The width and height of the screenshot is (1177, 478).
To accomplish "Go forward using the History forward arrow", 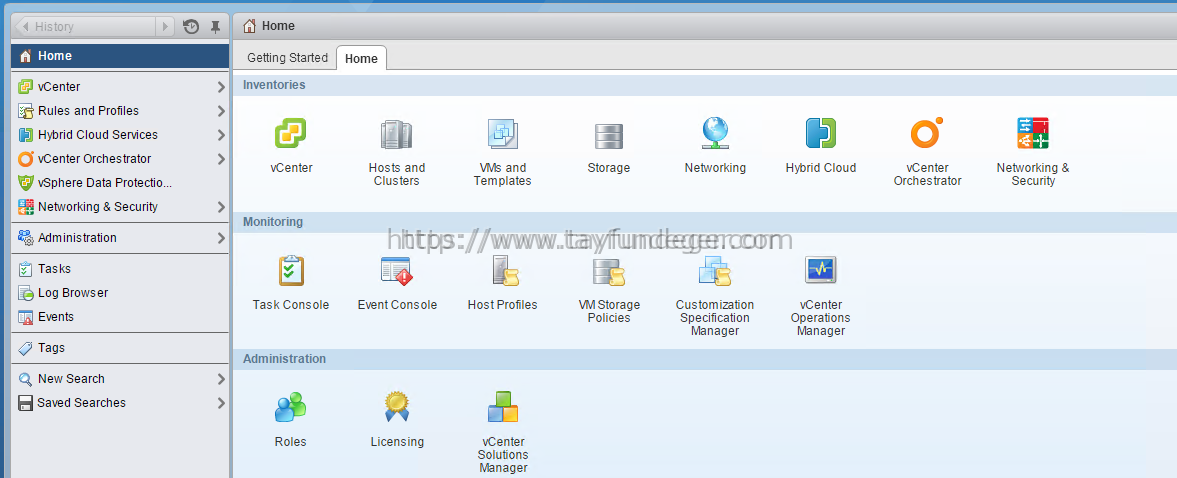I will tap(165, 26).
